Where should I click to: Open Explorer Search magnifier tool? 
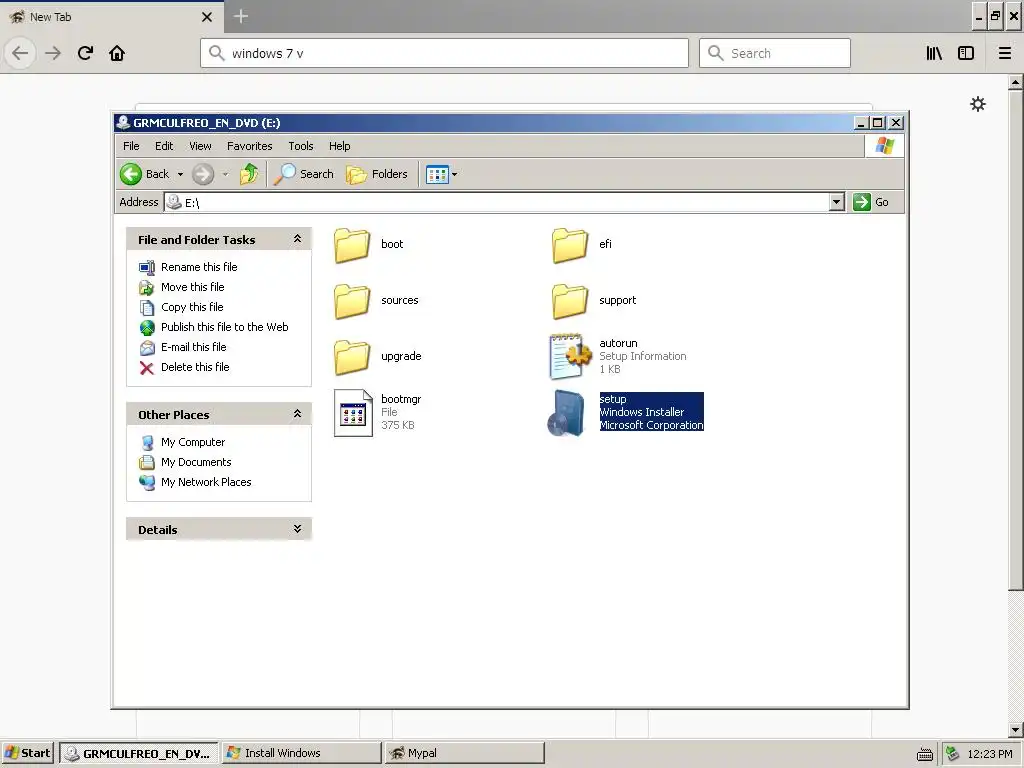(x=304, y=174)
